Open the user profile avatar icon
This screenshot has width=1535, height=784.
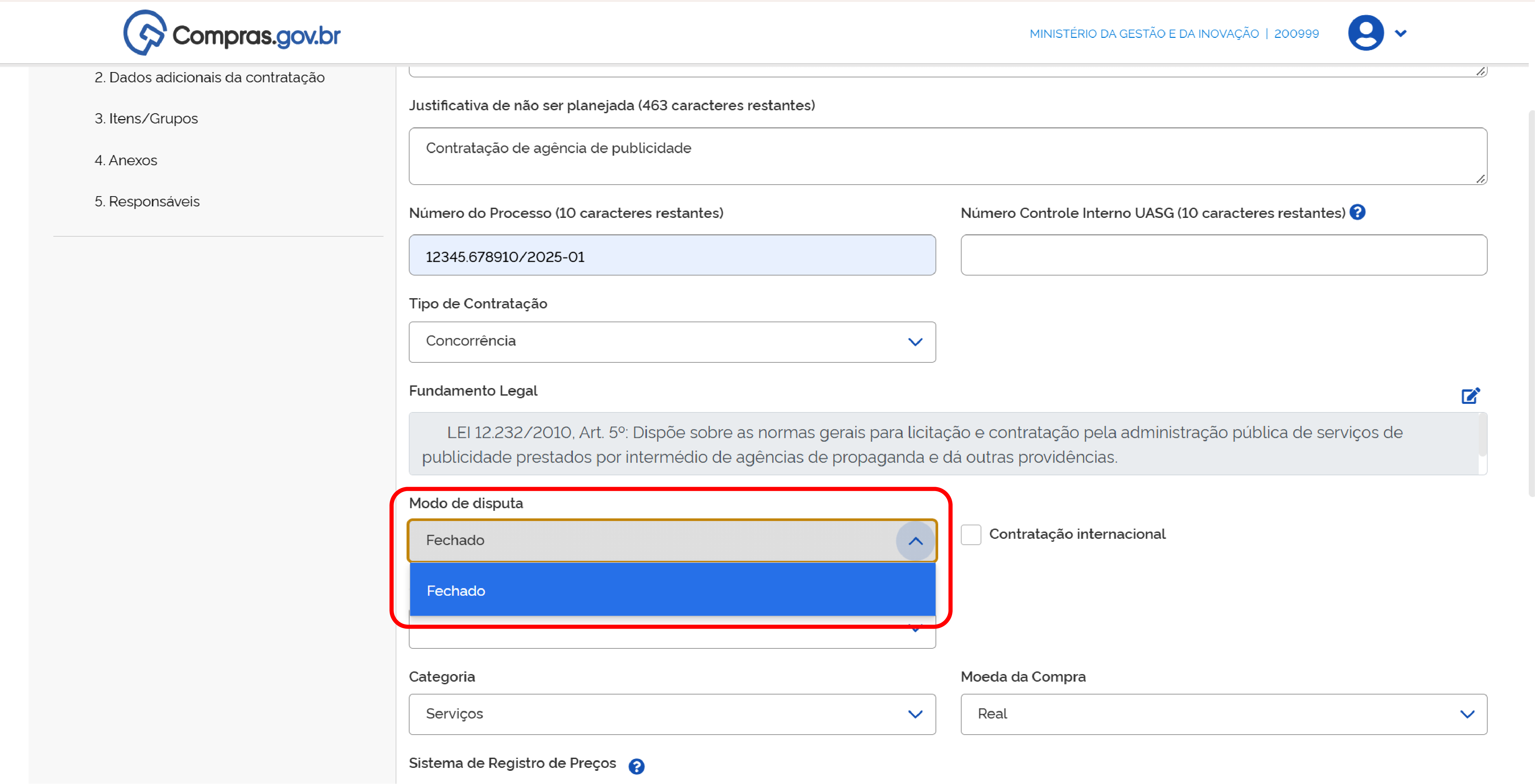pyautogui.click(x=1365, y=33)
